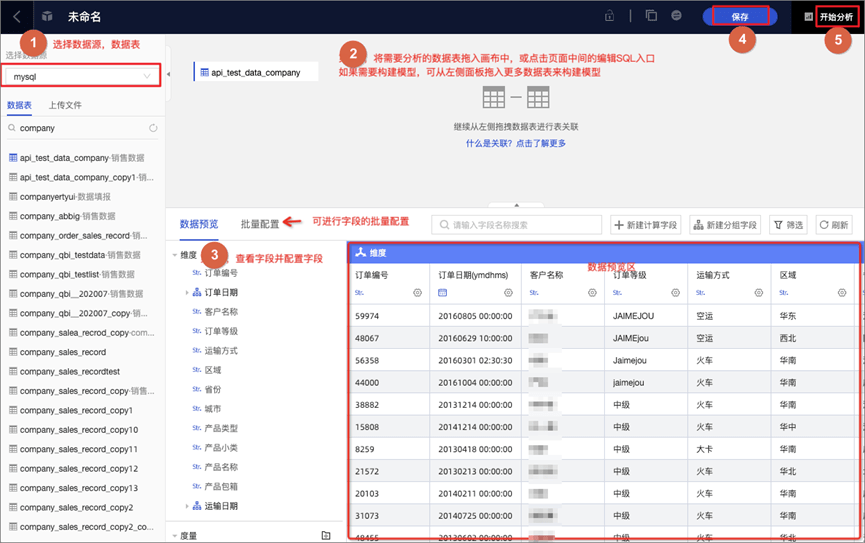865x543 pixels.
Task: Click the dataset title 未命名
Action: coord(84,17)
